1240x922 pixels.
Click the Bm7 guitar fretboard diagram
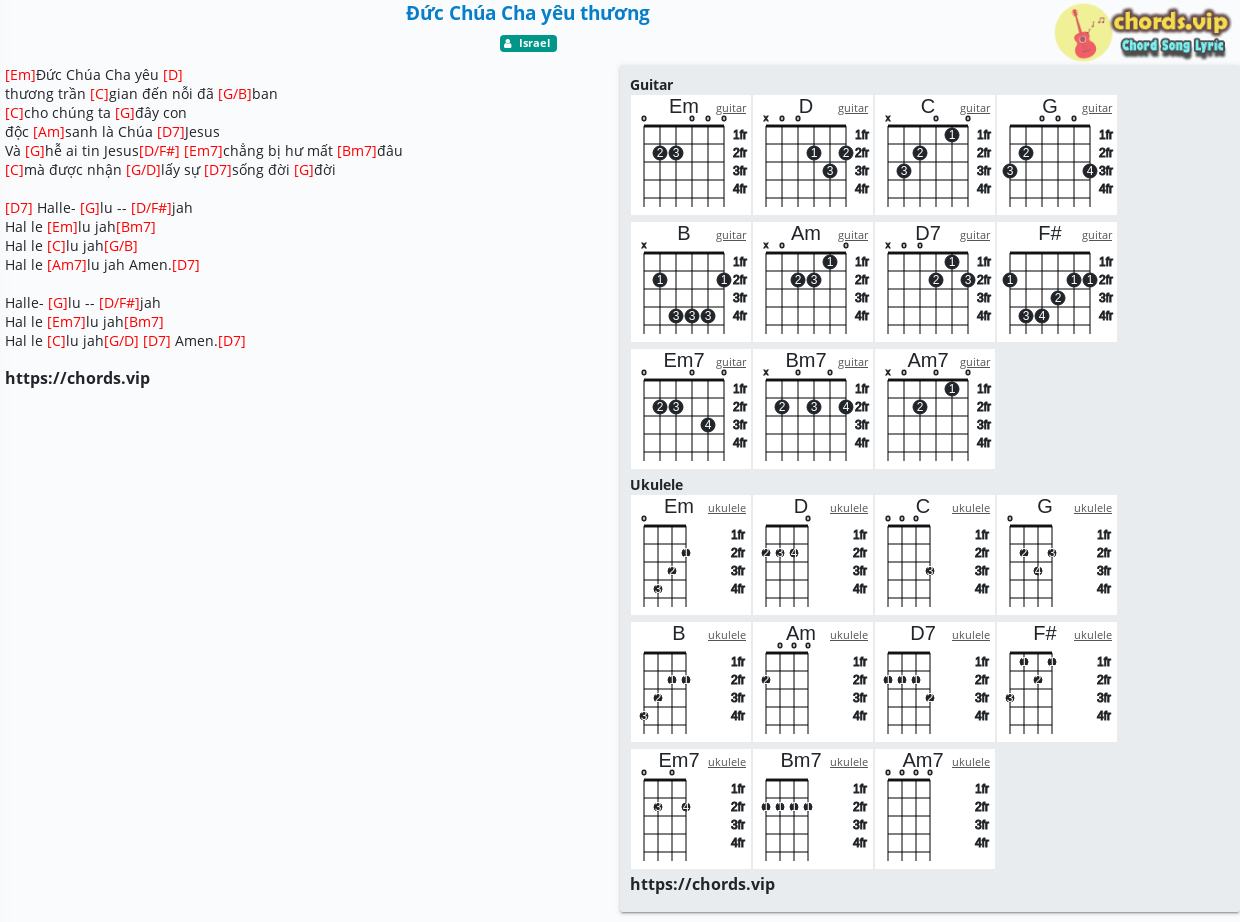click(813, 409)
